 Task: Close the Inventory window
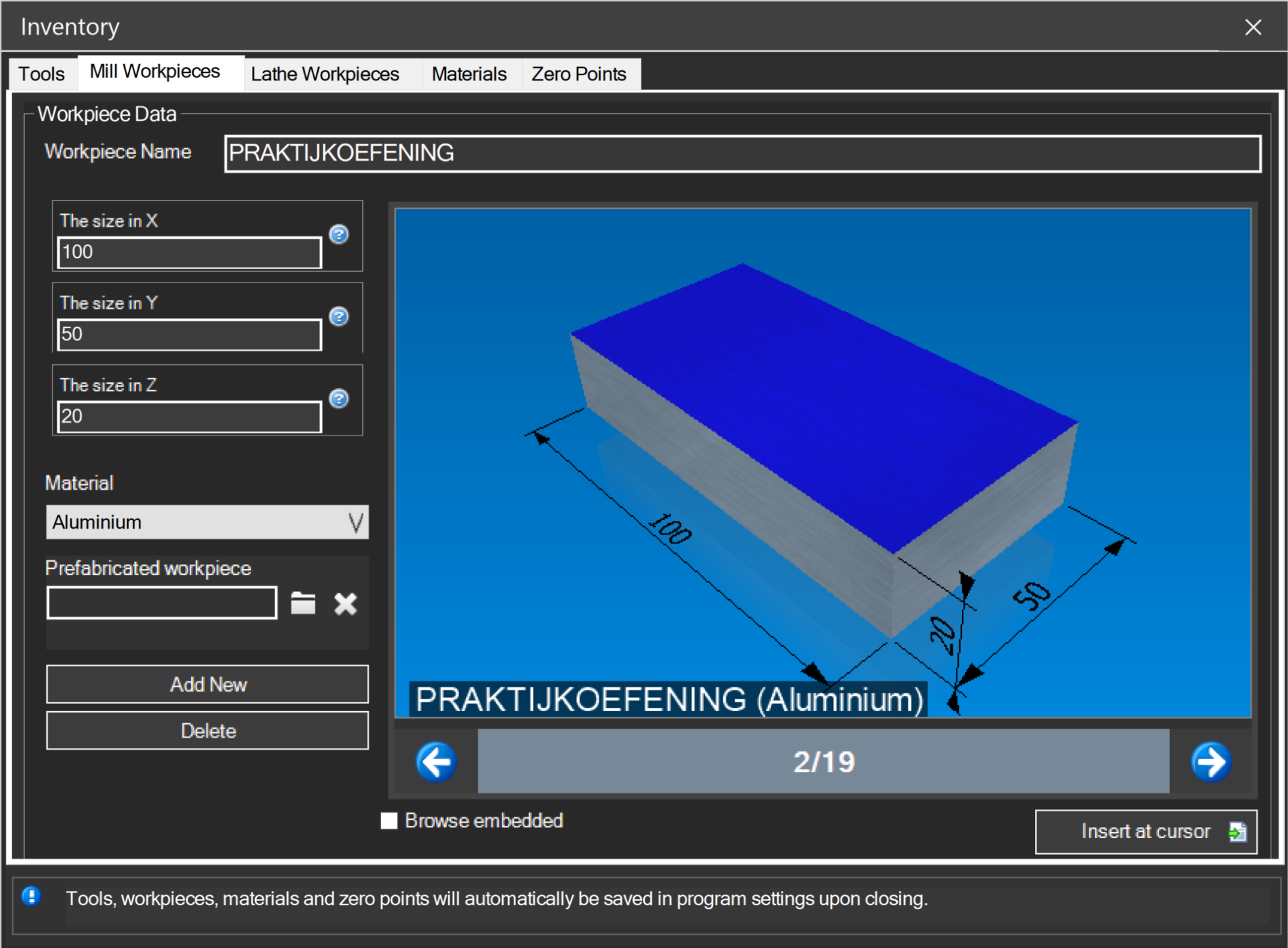tap(1253, 27)
